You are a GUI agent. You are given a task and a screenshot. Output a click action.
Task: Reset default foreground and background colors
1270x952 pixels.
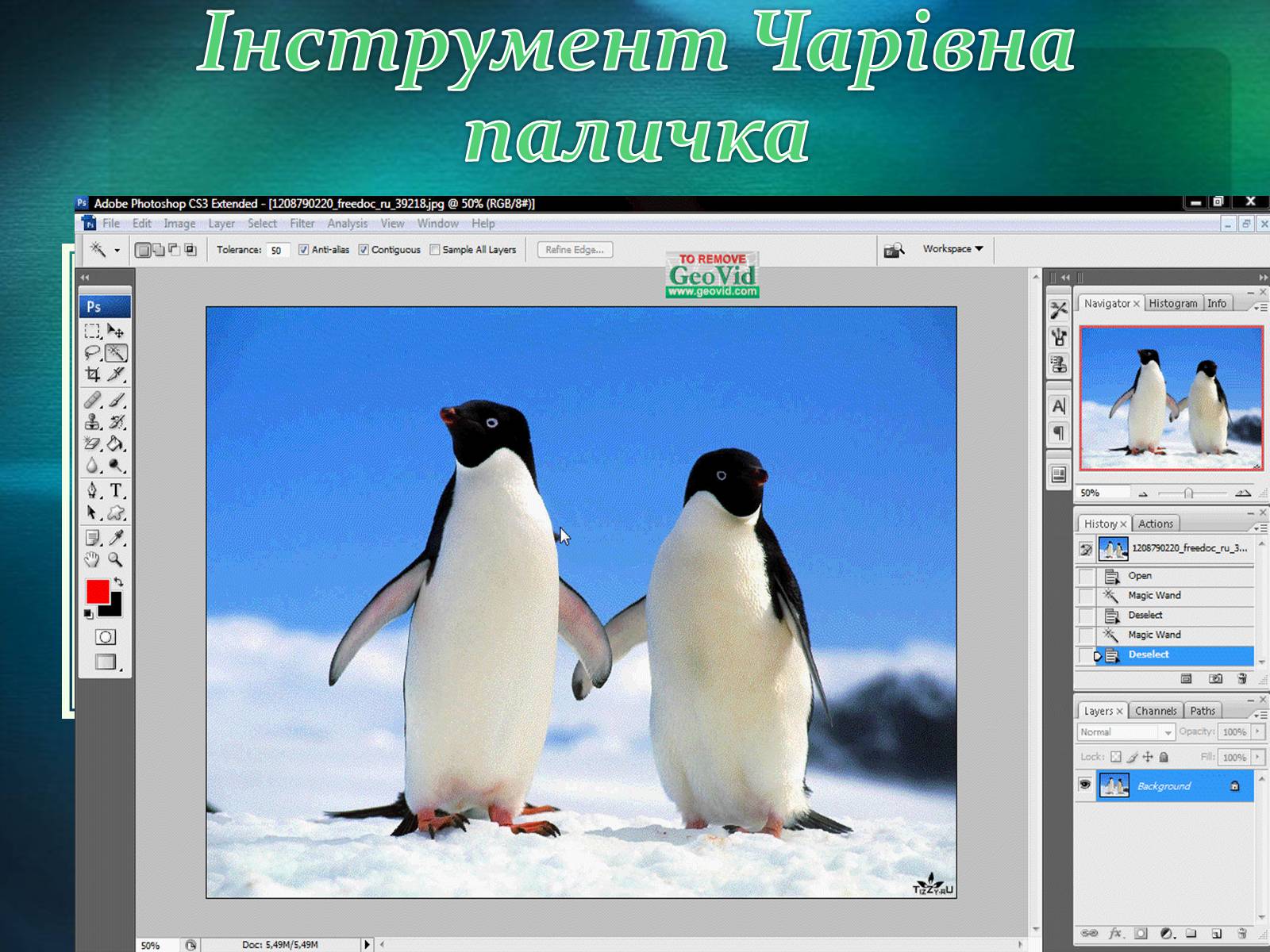pos(88,614)
